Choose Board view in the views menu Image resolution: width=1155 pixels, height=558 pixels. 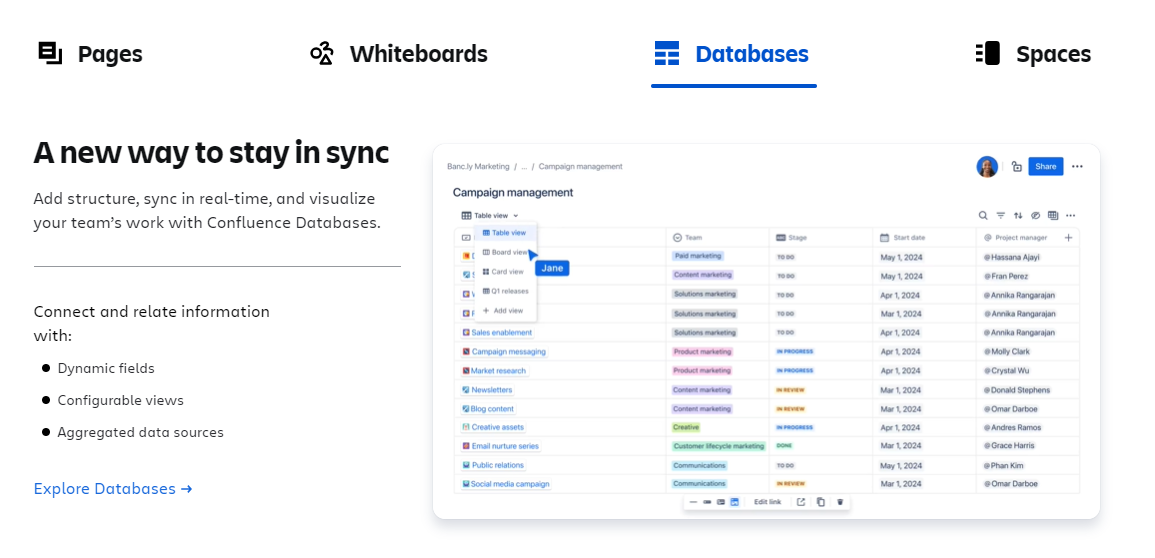pos(505,252)
